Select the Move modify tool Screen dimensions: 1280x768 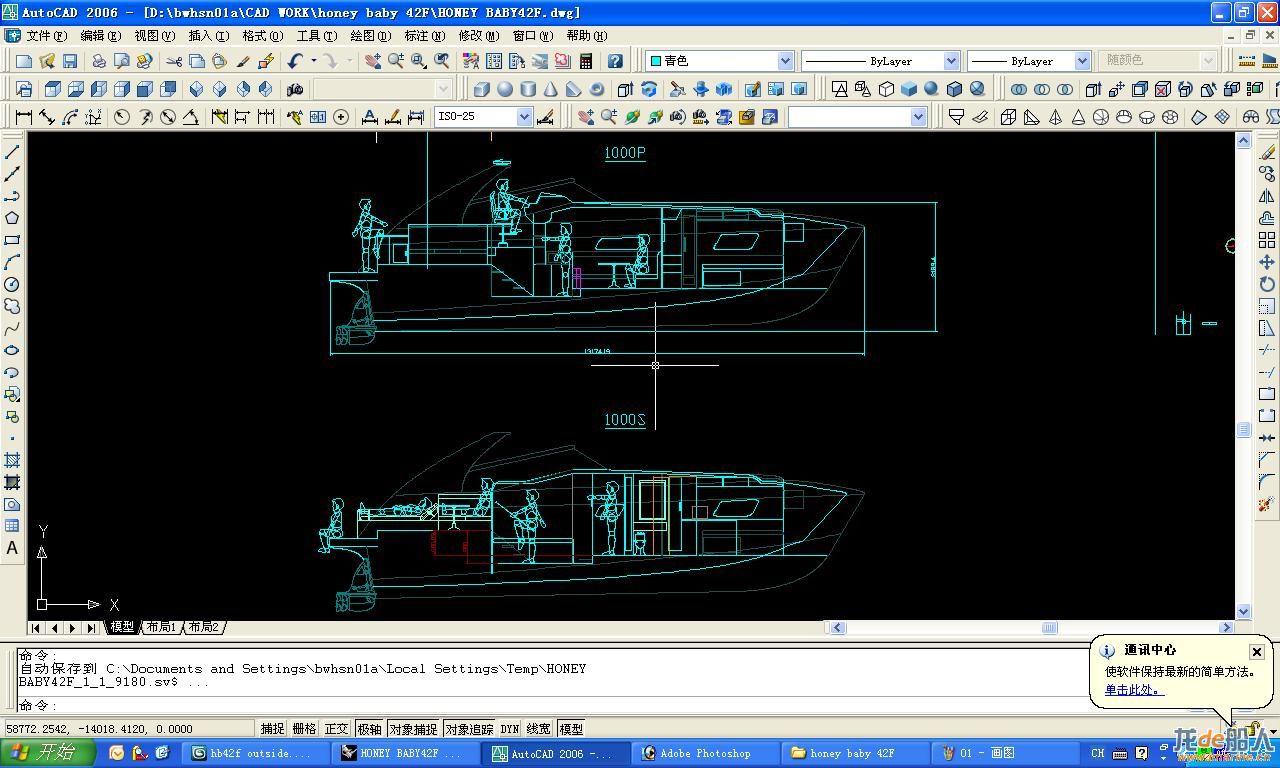(x=1267, y=262)
